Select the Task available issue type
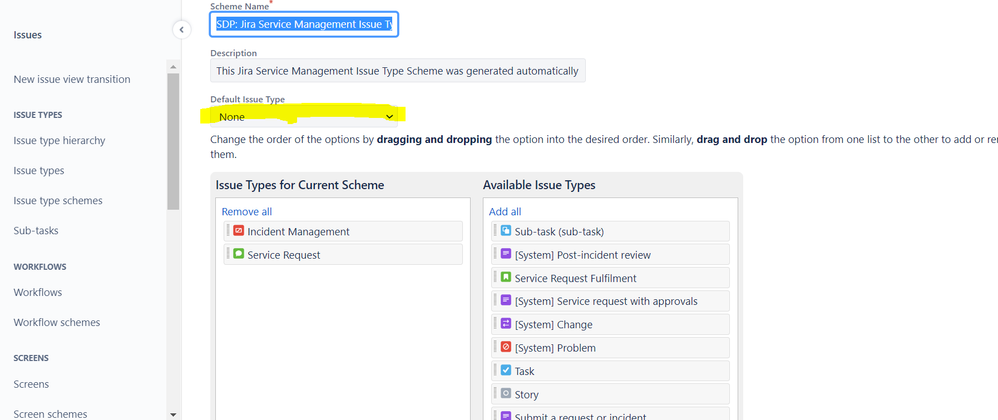 click(x=610, y=370)
